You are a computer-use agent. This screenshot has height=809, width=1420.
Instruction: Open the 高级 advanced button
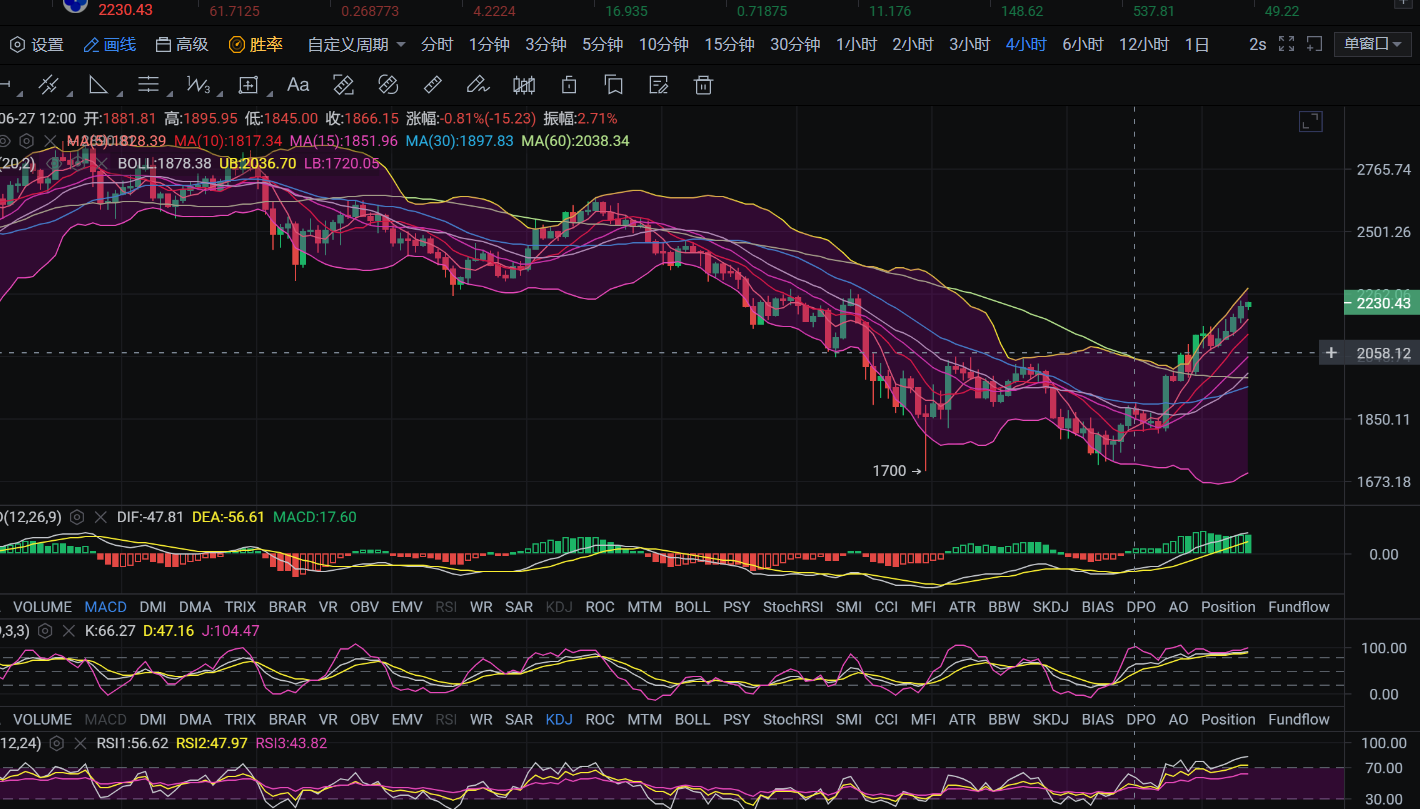[x=182, y=44]
